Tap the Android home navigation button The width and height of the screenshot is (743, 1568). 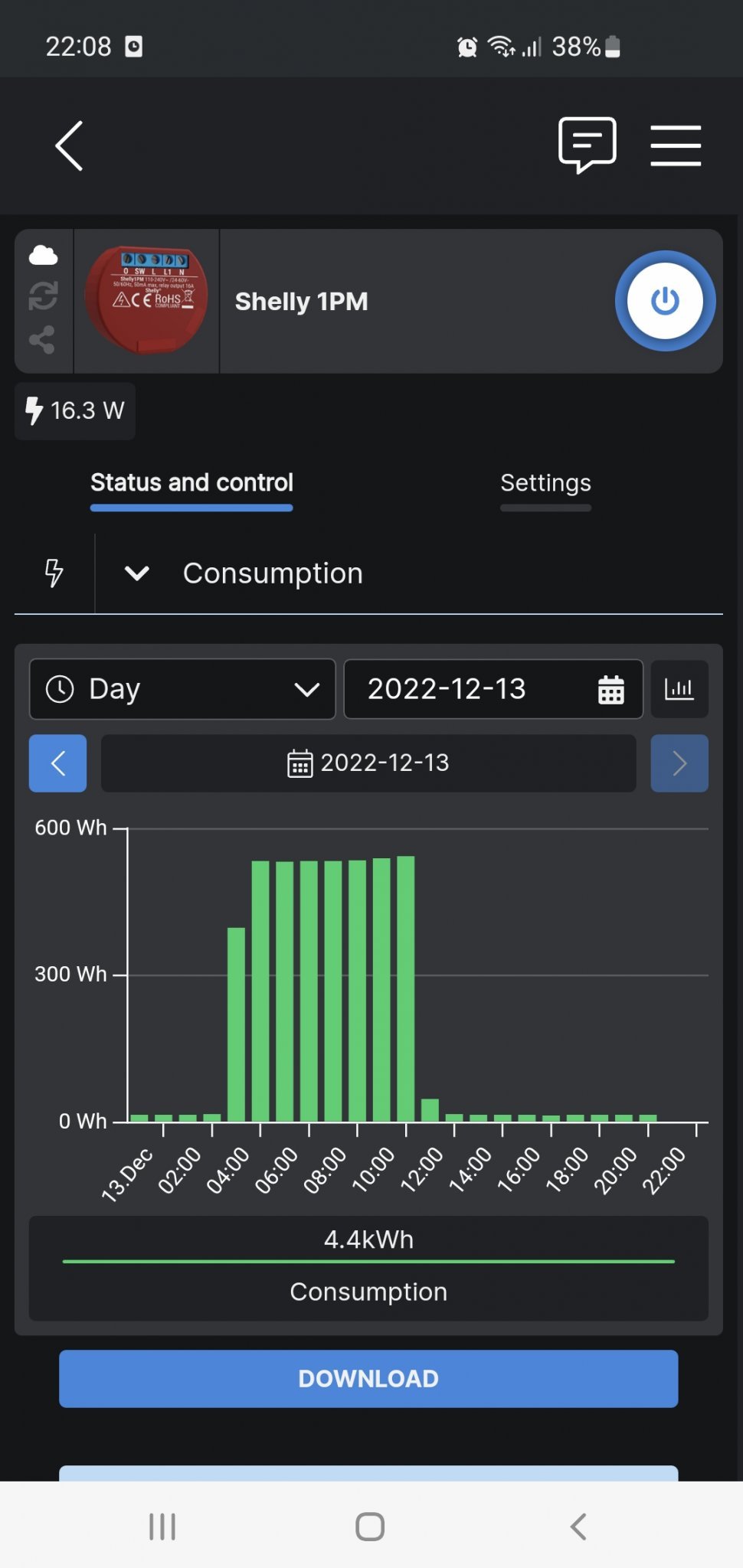coord(370,1526)
